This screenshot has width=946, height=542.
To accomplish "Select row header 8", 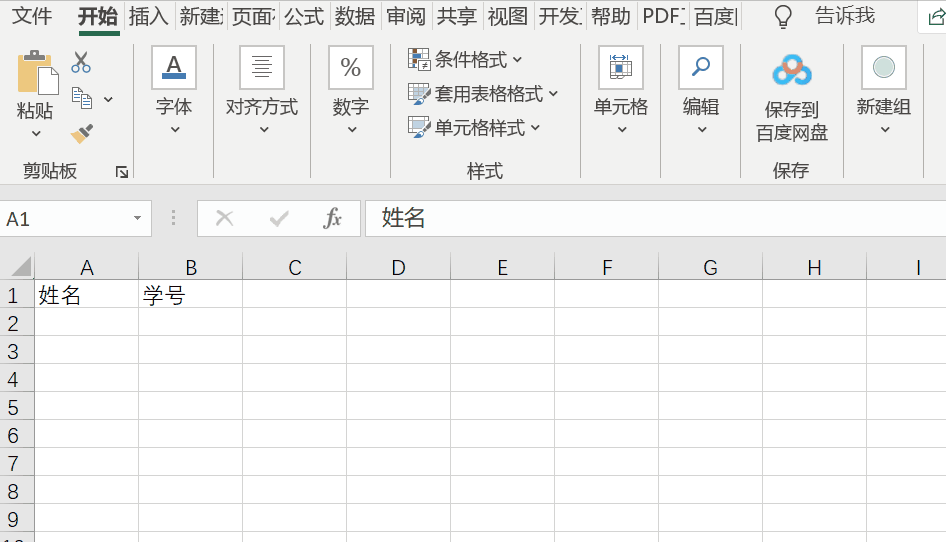I will tap(17, 491).
